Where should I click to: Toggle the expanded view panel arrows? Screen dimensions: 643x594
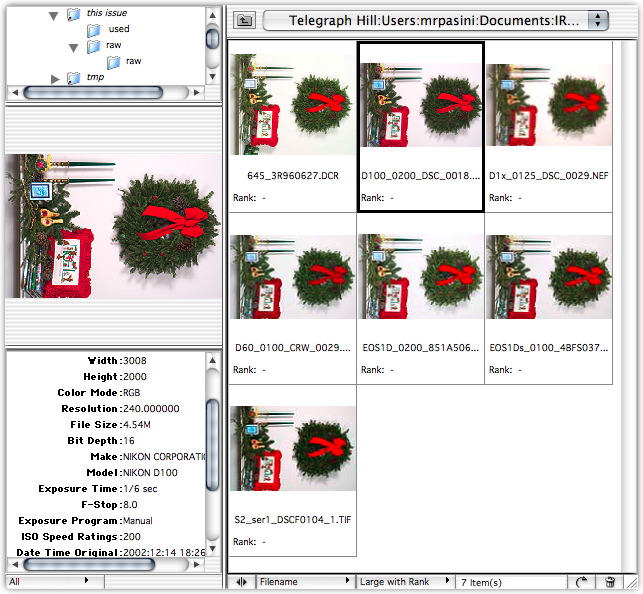tap(242, 582)
